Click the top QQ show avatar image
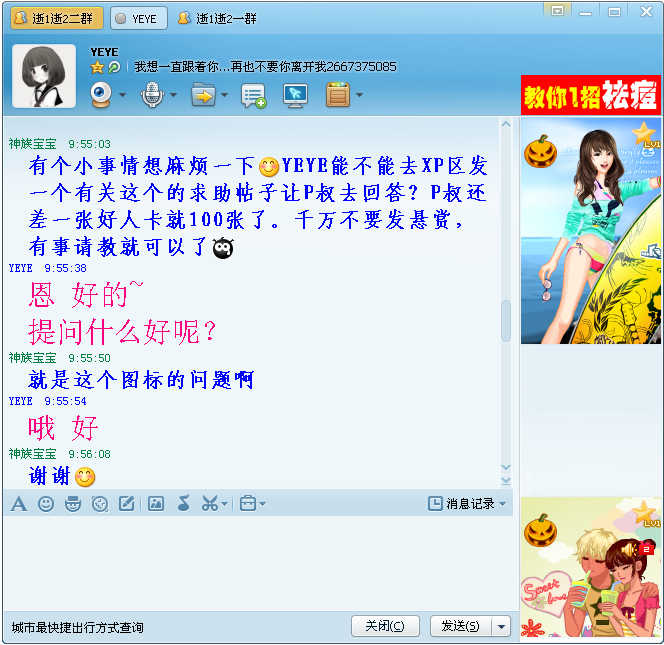Viewport: 664px width, 645px height. [x=591, y=231]
